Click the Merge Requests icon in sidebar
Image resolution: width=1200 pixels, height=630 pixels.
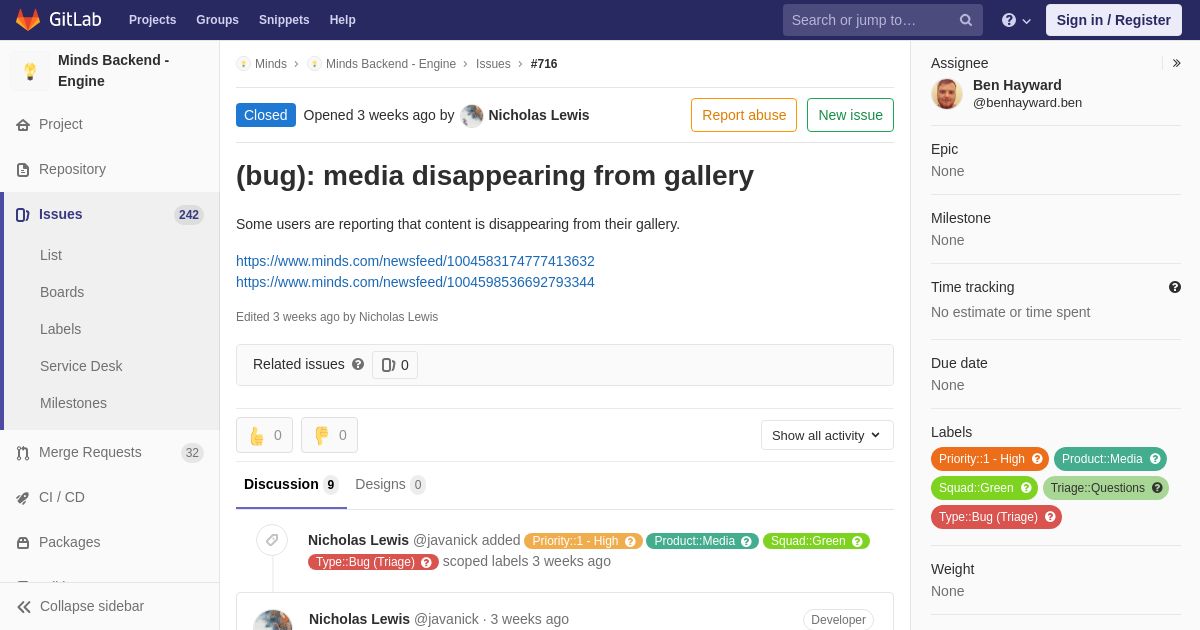23,453
